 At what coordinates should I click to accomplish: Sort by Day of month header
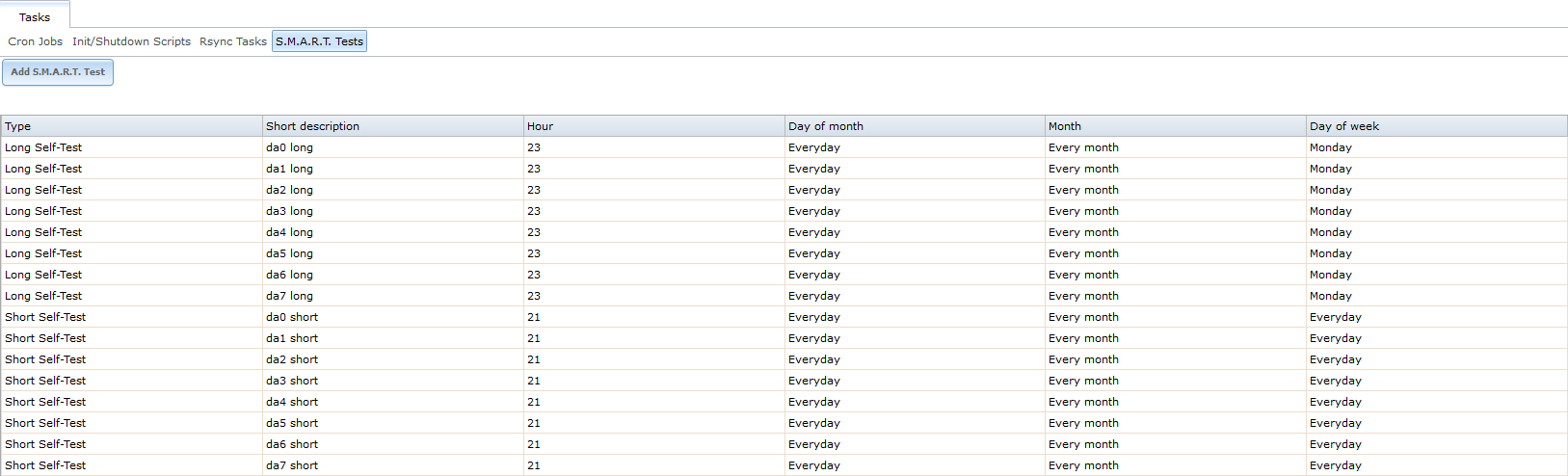click(916, 126)
